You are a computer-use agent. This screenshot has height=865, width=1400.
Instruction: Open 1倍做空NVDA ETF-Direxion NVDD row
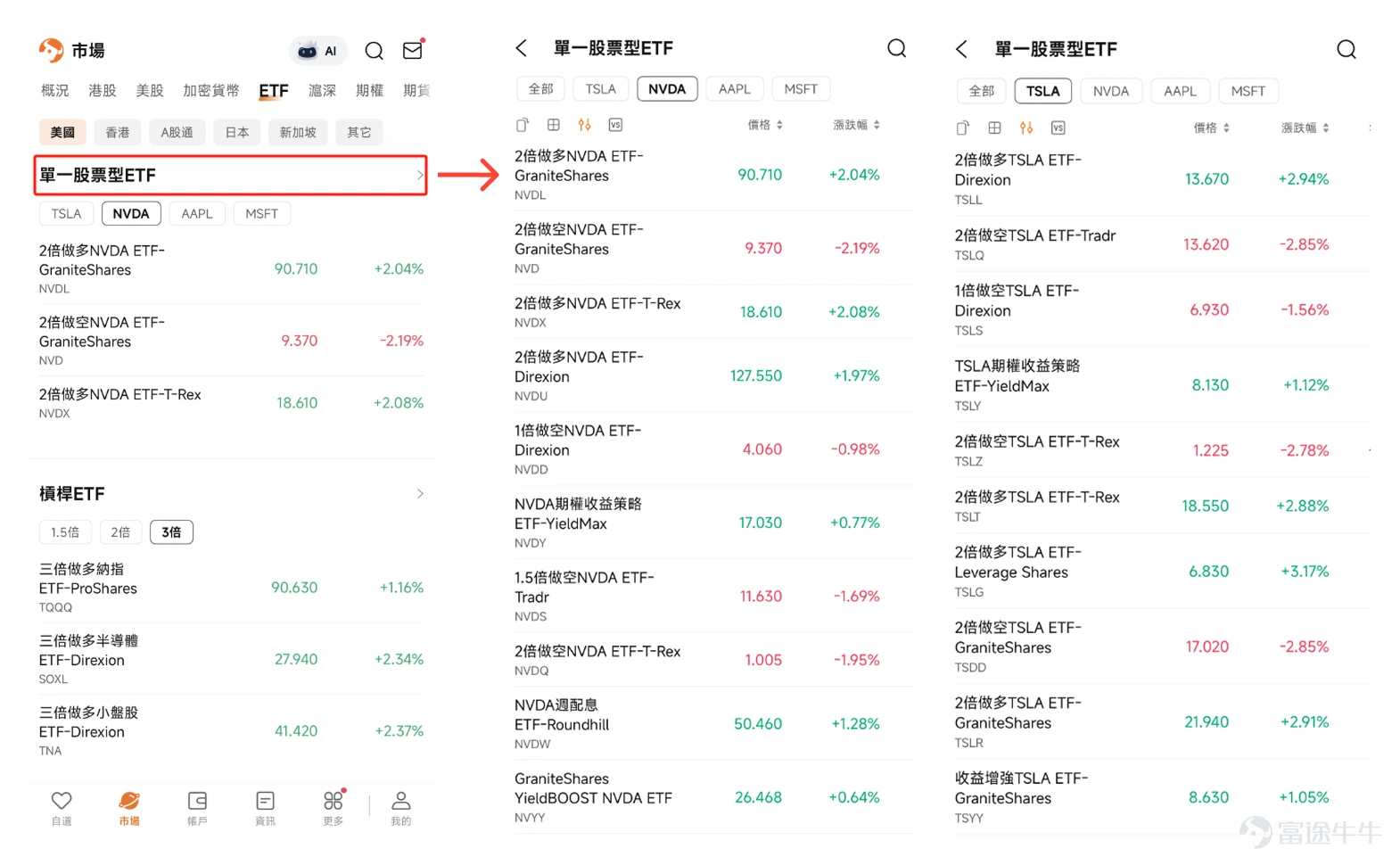pyautogui.click(x=713, y=449)
